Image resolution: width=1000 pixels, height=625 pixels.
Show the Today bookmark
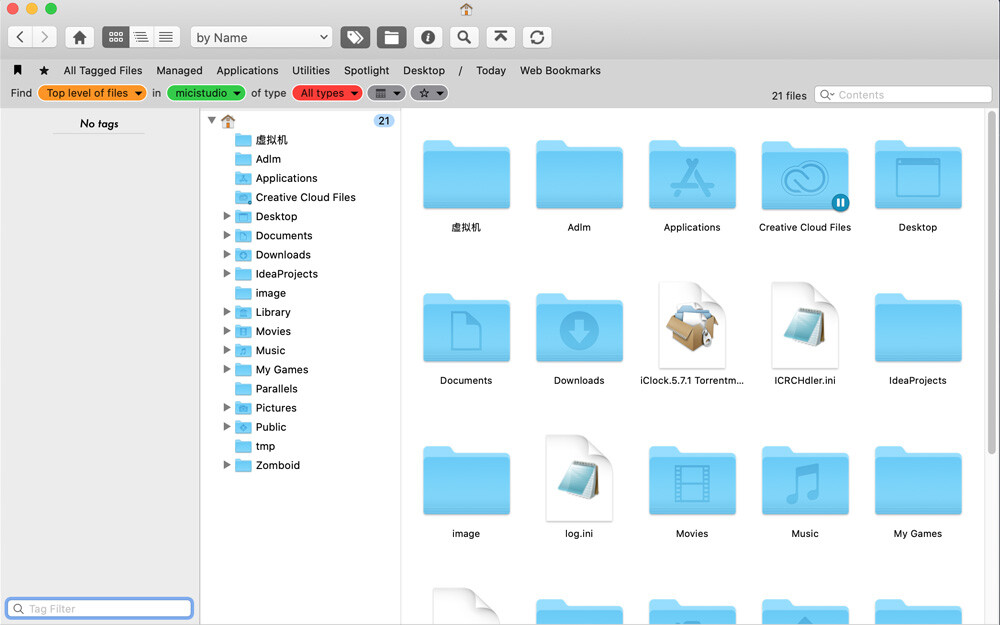[491, 70]
